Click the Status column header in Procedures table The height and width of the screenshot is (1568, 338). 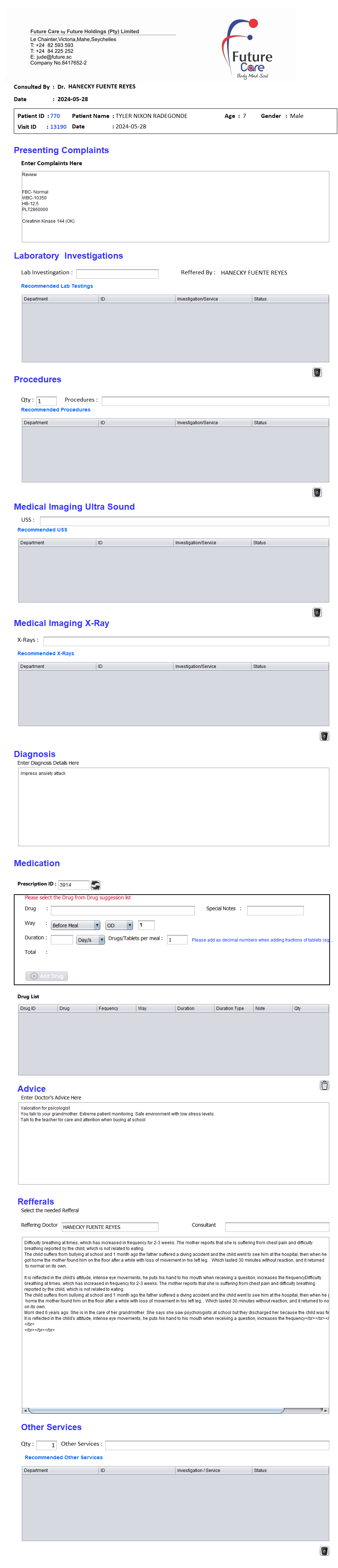coord(289,422)
